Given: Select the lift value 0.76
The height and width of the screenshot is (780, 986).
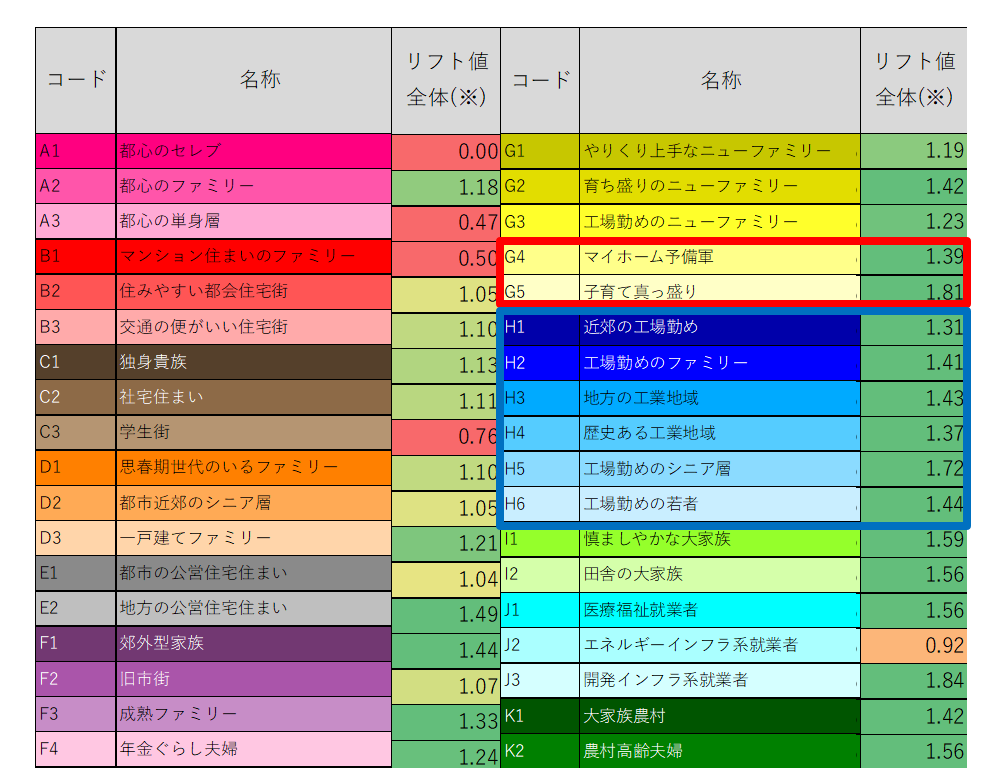Looking at the screenshot, I should tap(446, 437).
